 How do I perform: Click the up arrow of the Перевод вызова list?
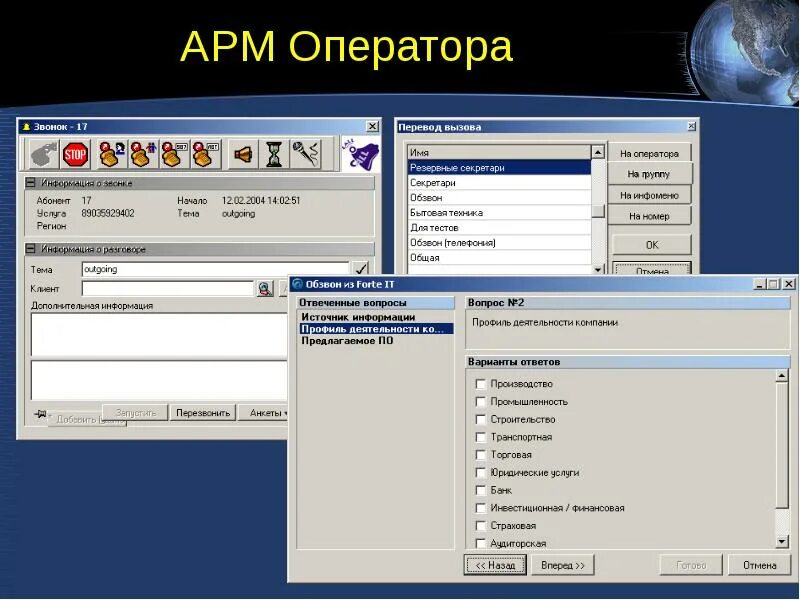(598, 152)
